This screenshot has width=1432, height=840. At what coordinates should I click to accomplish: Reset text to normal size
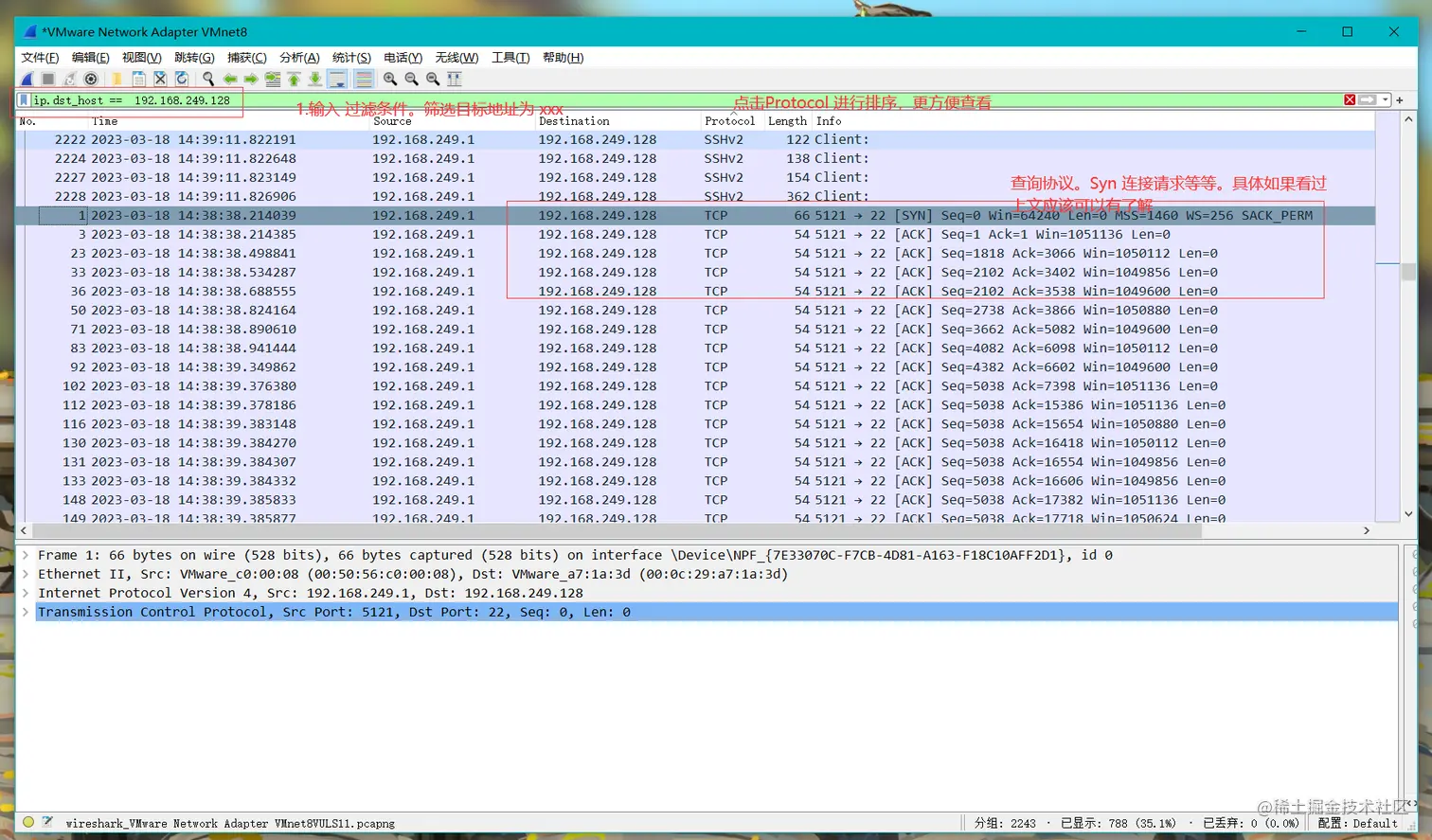pos(433,80)
